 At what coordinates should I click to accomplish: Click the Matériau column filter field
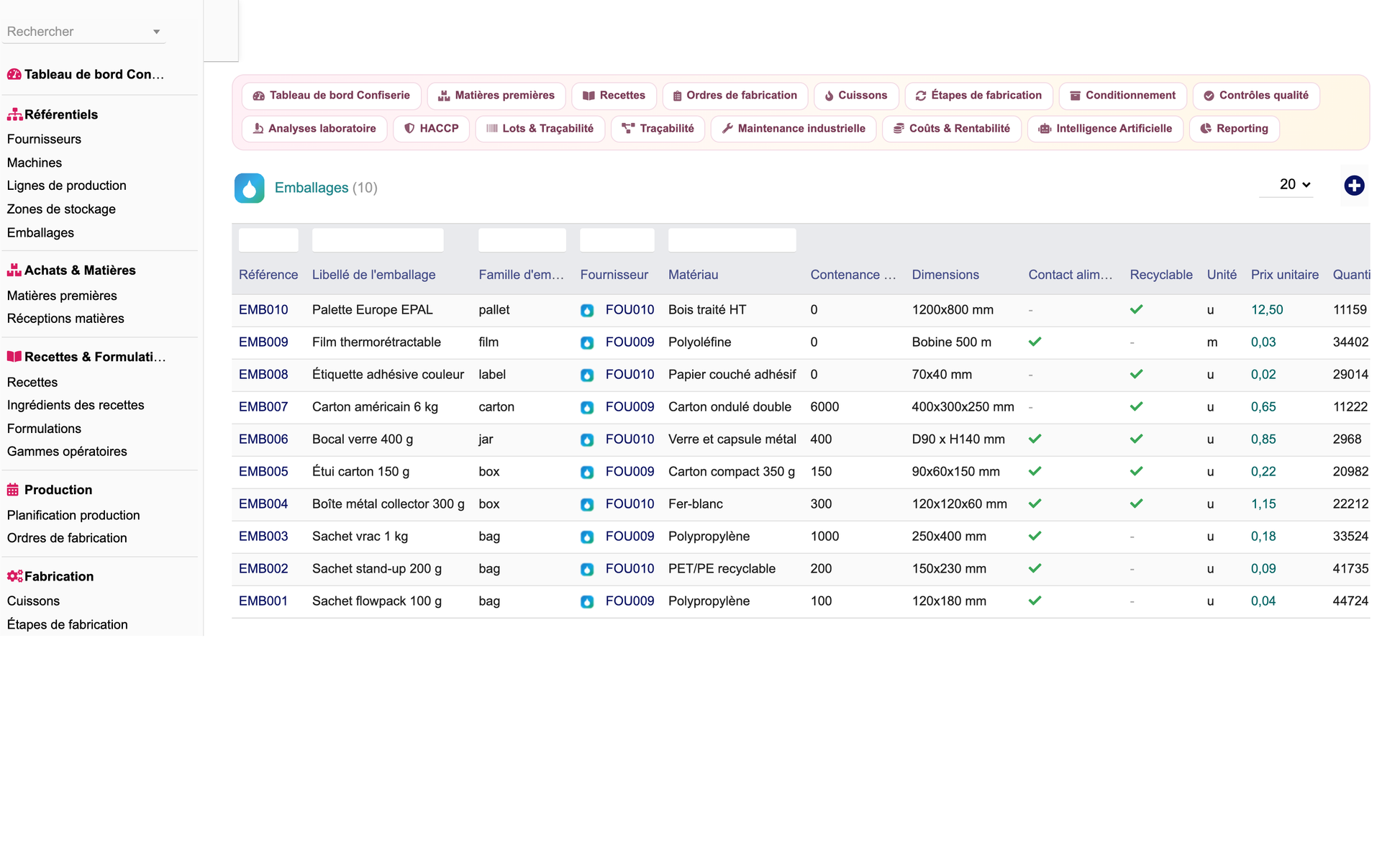(732, 240)
